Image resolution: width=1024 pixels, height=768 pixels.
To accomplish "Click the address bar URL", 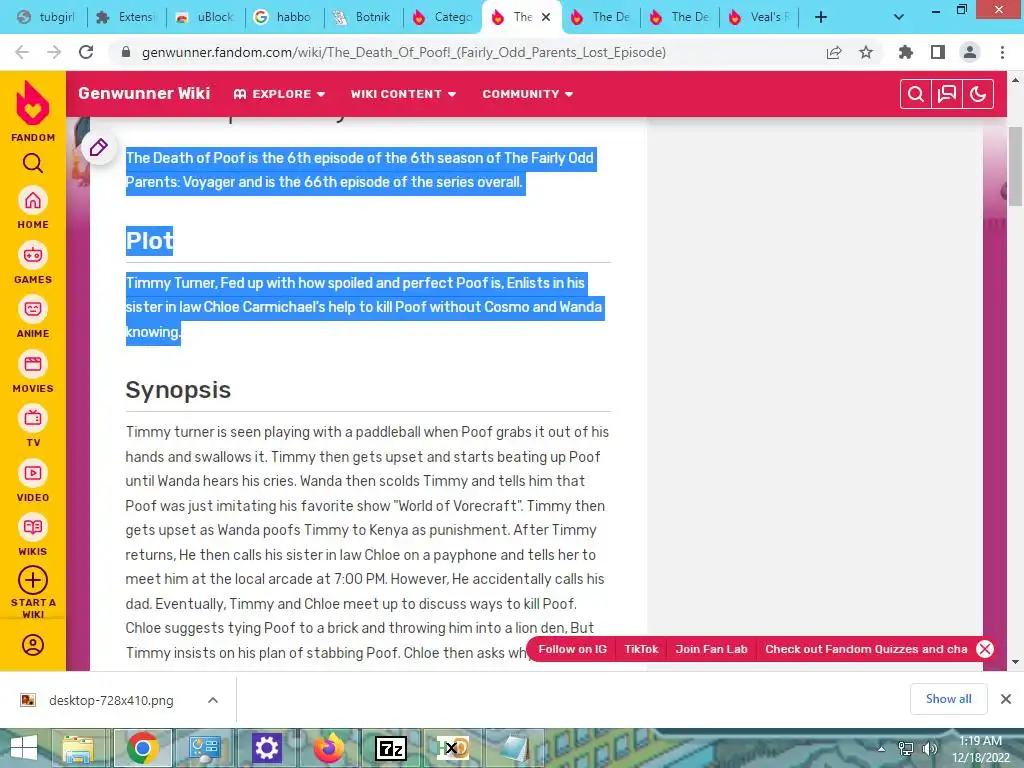I will [x=404, y=52].
